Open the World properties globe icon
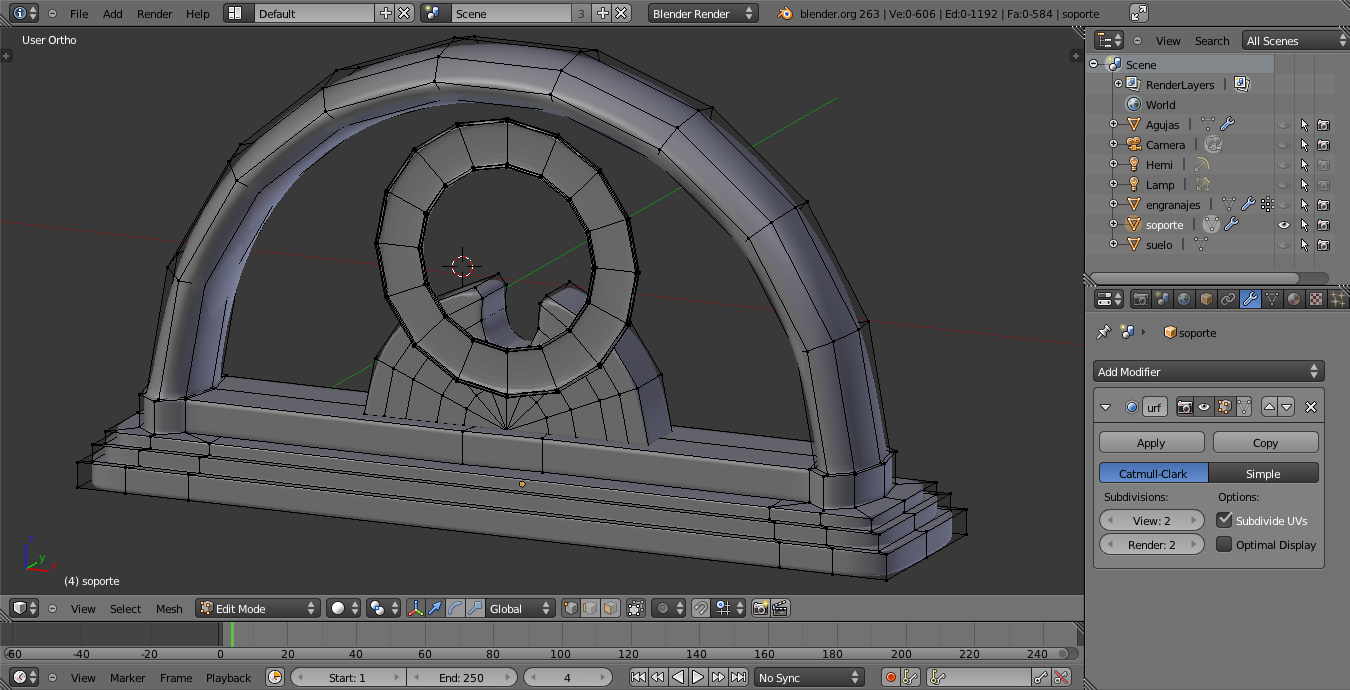This screenshot has width=1350, height=690. [x=1184, y=299]
